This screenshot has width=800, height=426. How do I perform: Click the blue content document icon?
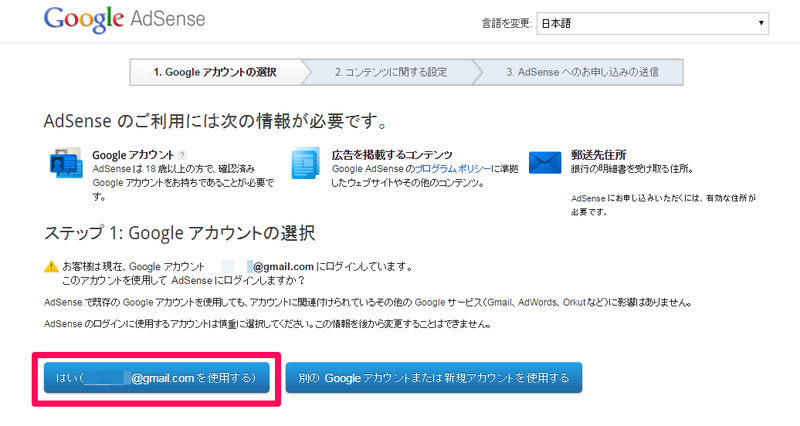pyautogui.click(x=305, y=163)
